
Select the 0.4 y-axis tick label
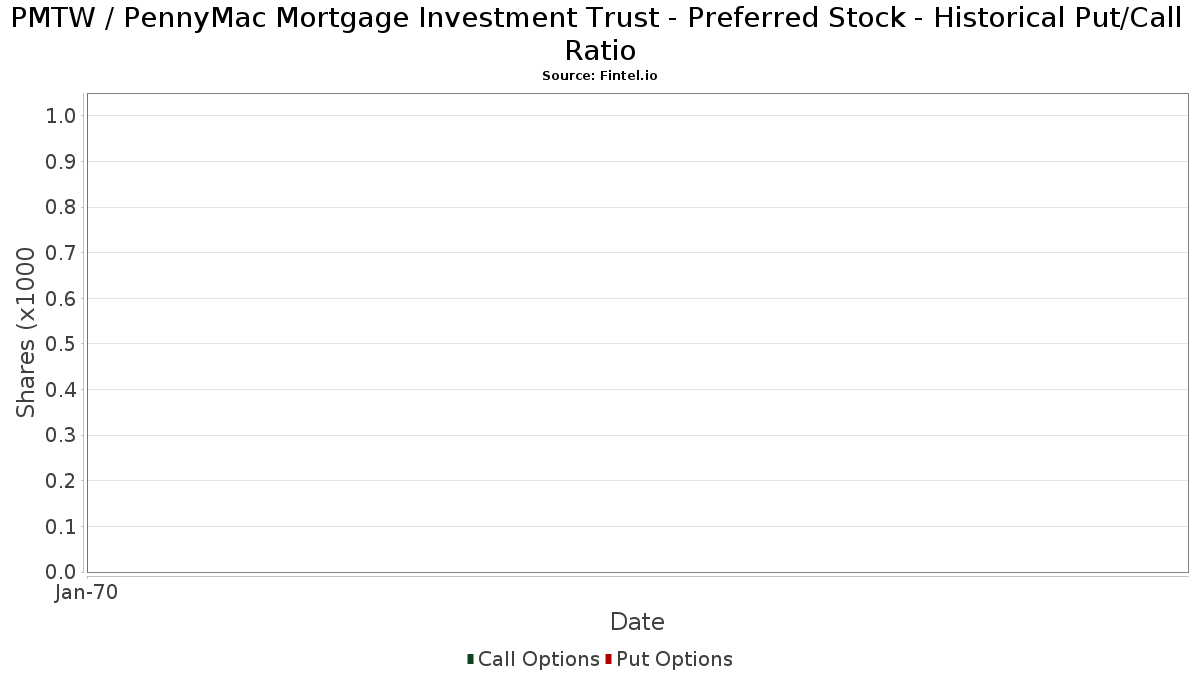pos(61,390)
